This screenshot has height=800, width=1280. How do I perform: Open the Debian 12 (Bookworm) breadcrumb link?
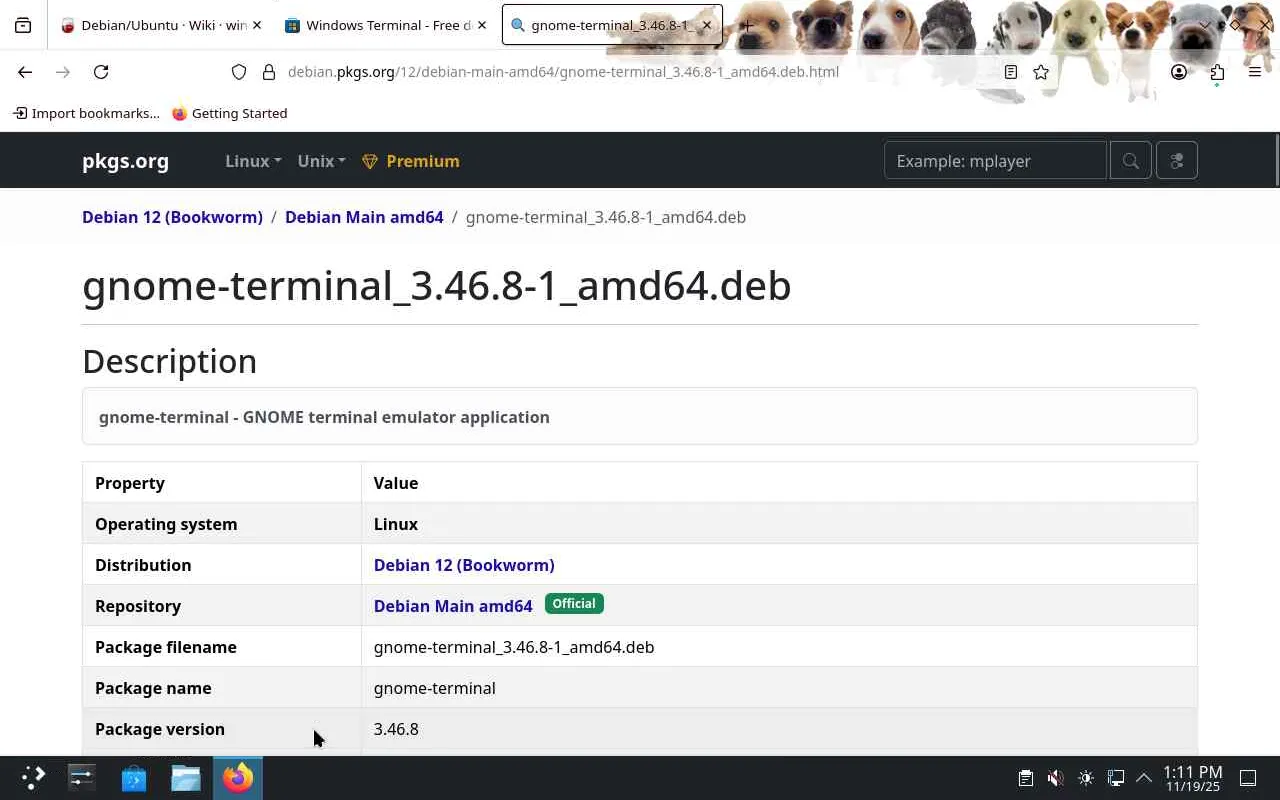tap(172, 217)
